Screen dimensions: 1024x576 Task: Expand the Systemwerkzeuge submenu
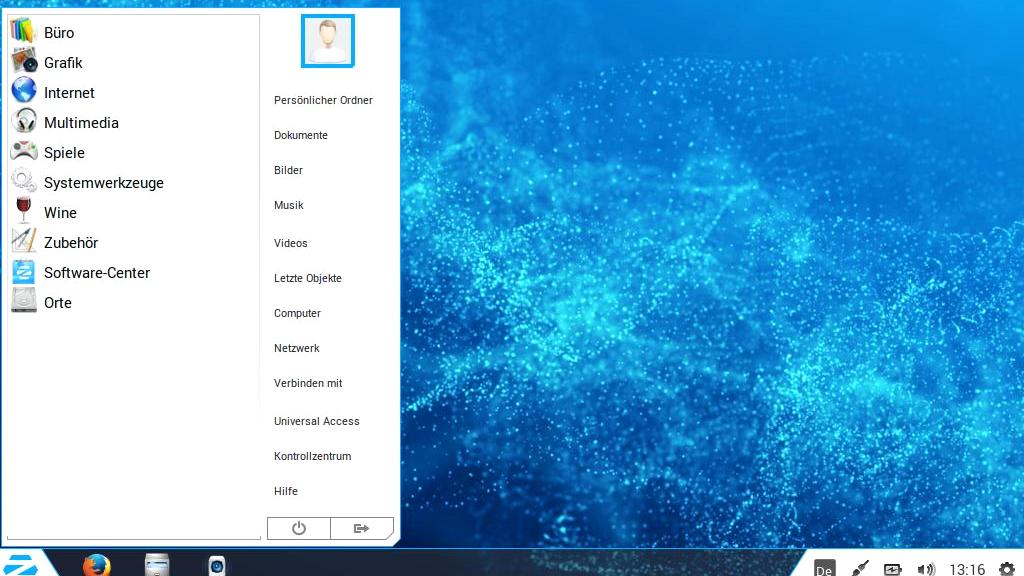(104, 182)
